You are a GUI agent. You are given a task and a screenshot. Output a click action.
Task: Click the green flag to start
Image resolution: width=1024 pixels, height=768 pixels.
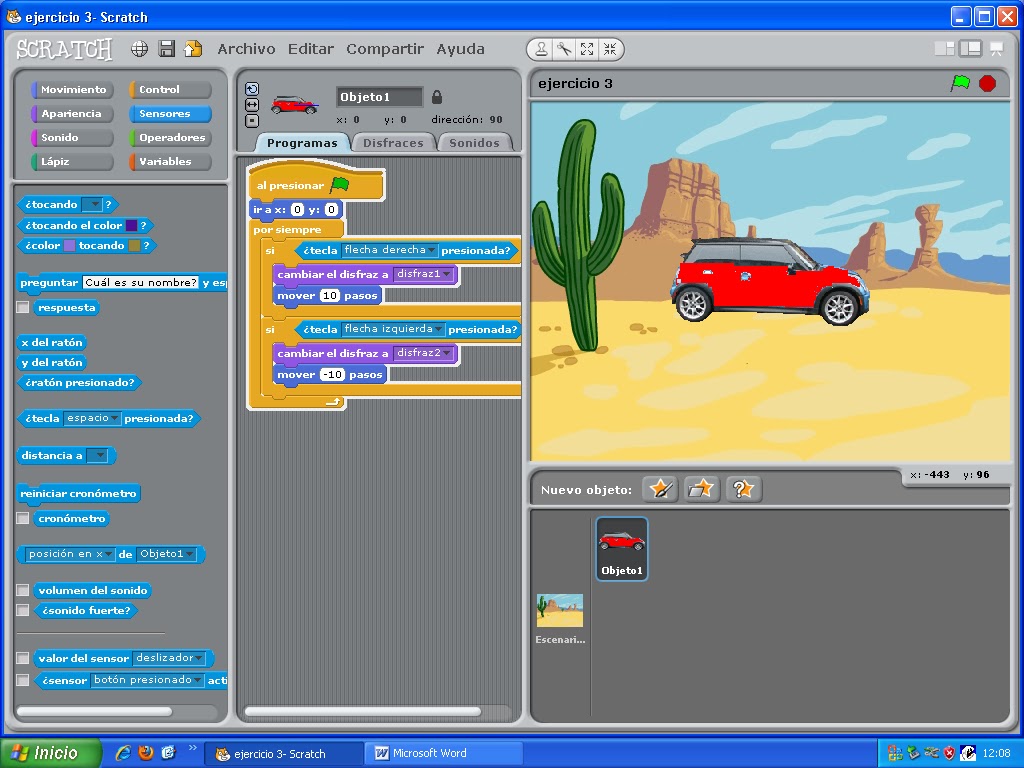[x=960, y=83]
